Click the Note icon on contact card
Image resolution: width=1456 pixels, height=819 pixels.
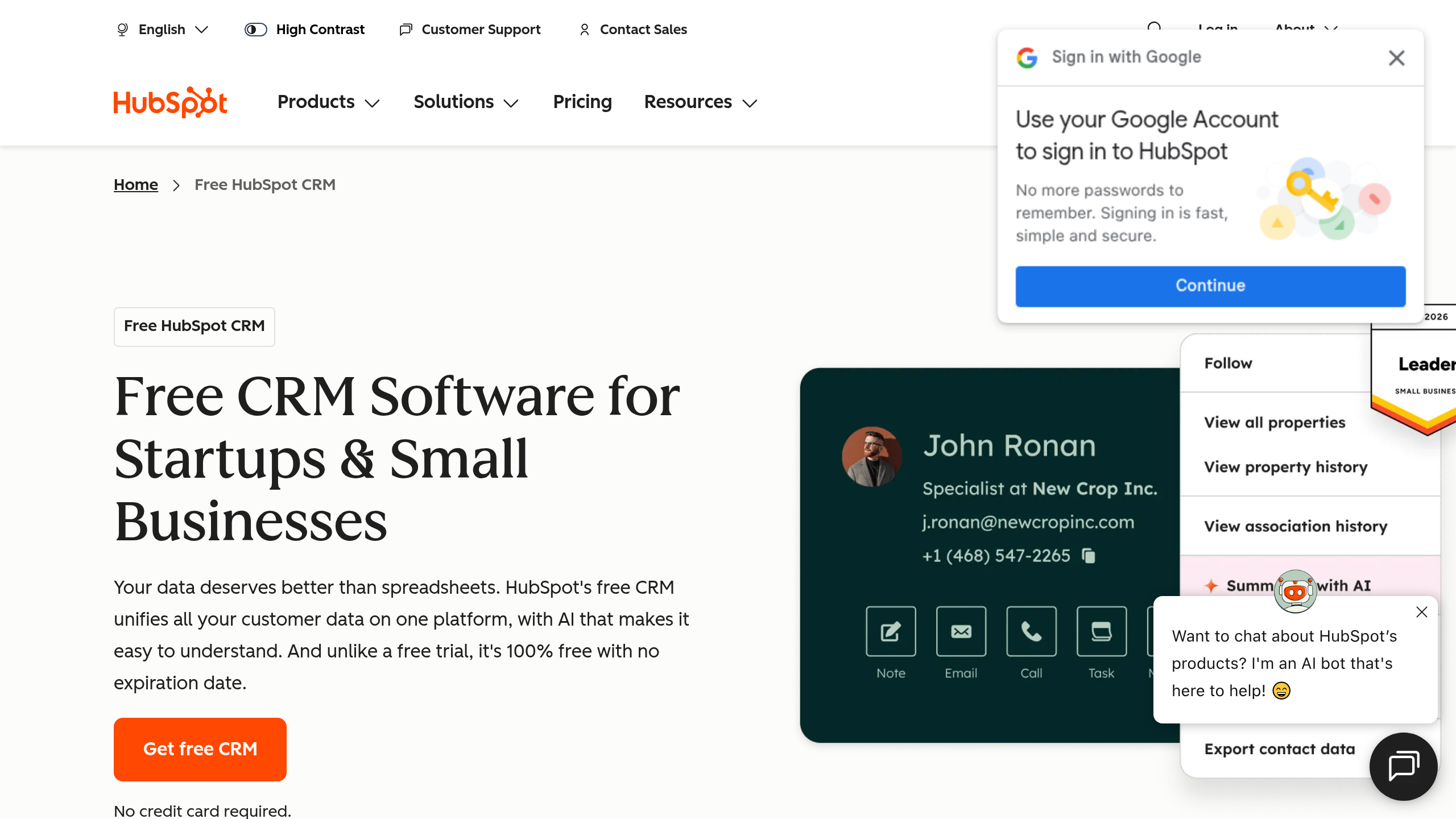891,631
